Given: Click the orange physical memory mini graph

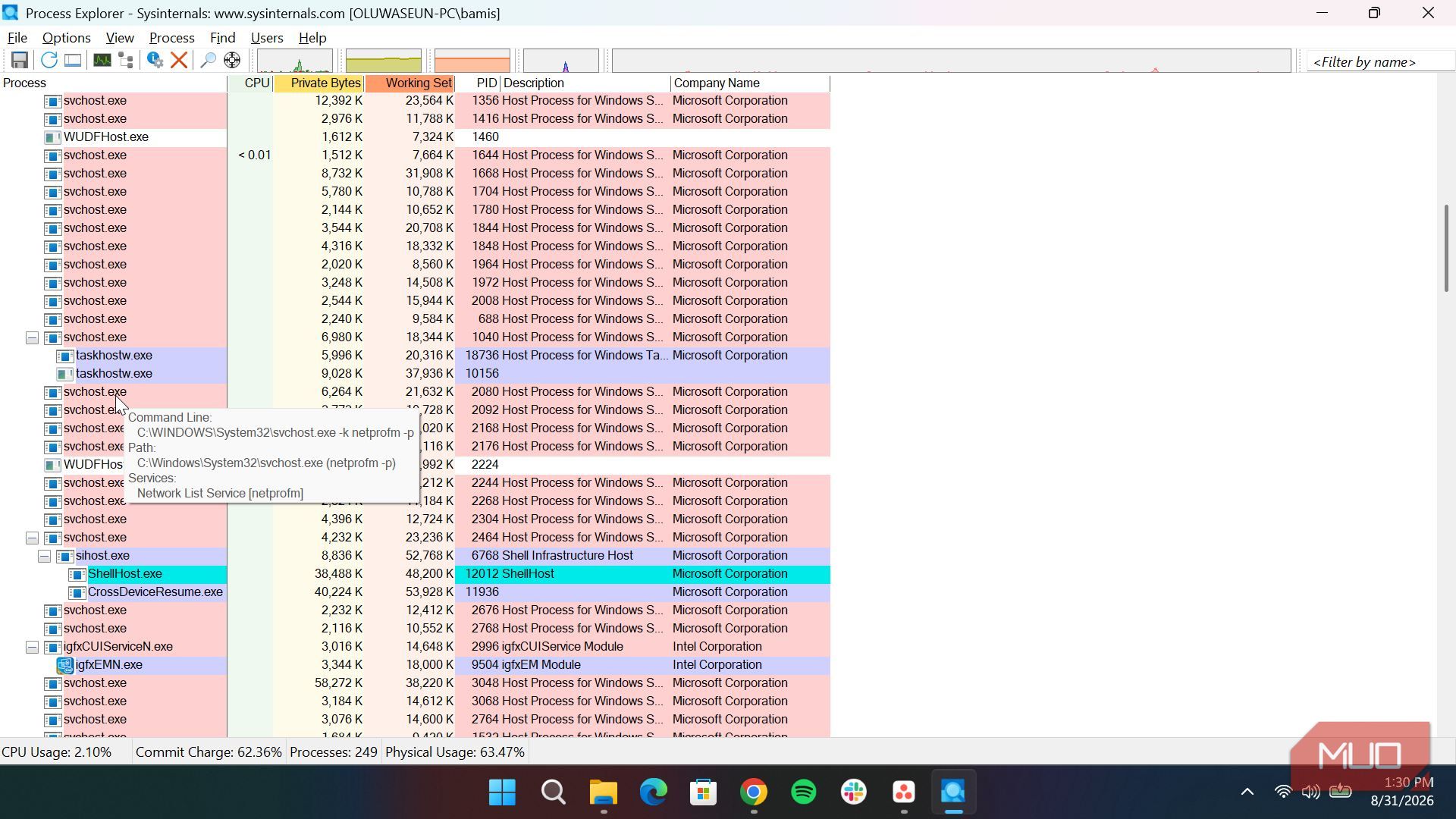Looking at the screenshot, I should pos(472,61).
